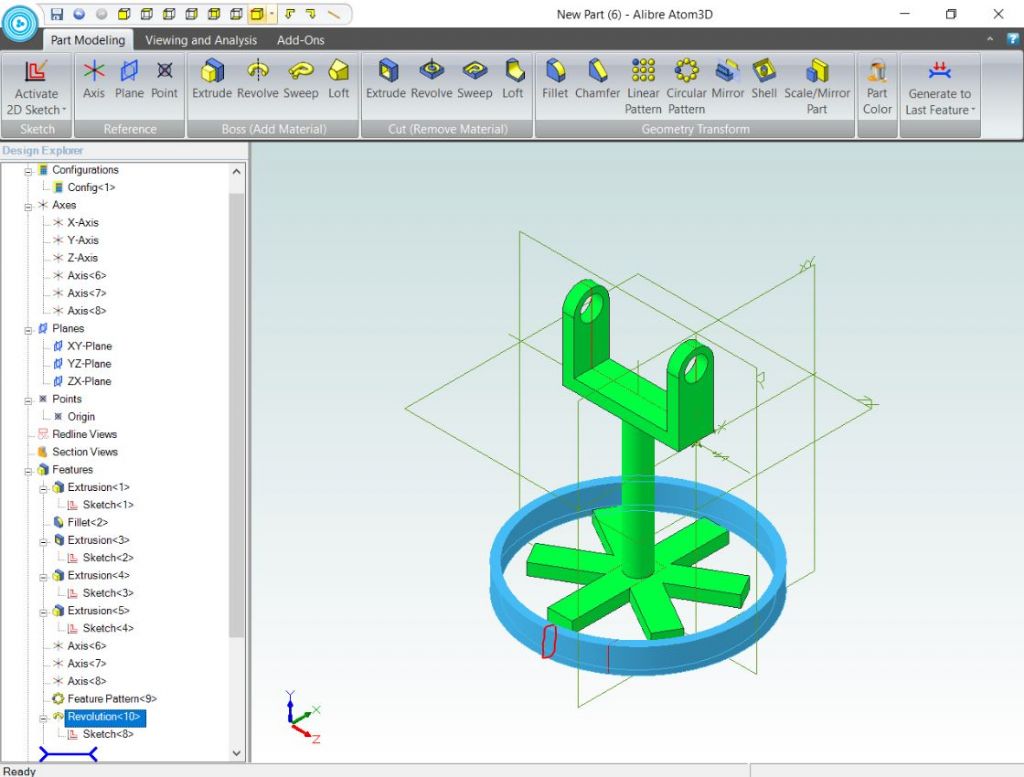Insert a reference Point

tap(164, 79)
